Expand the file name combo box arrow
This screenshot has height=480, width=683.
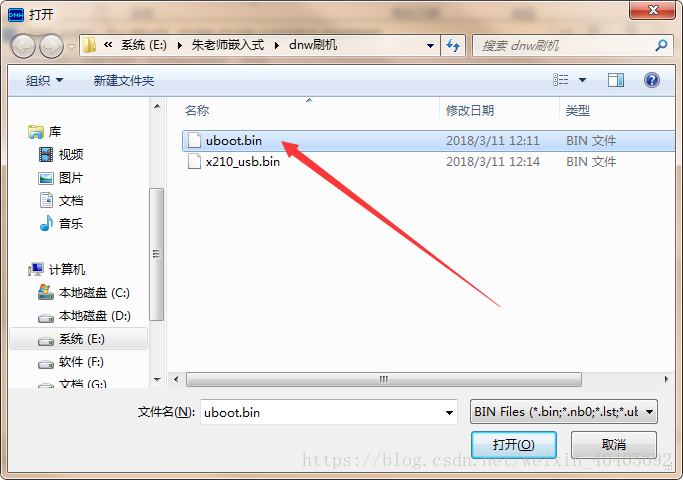449,412
